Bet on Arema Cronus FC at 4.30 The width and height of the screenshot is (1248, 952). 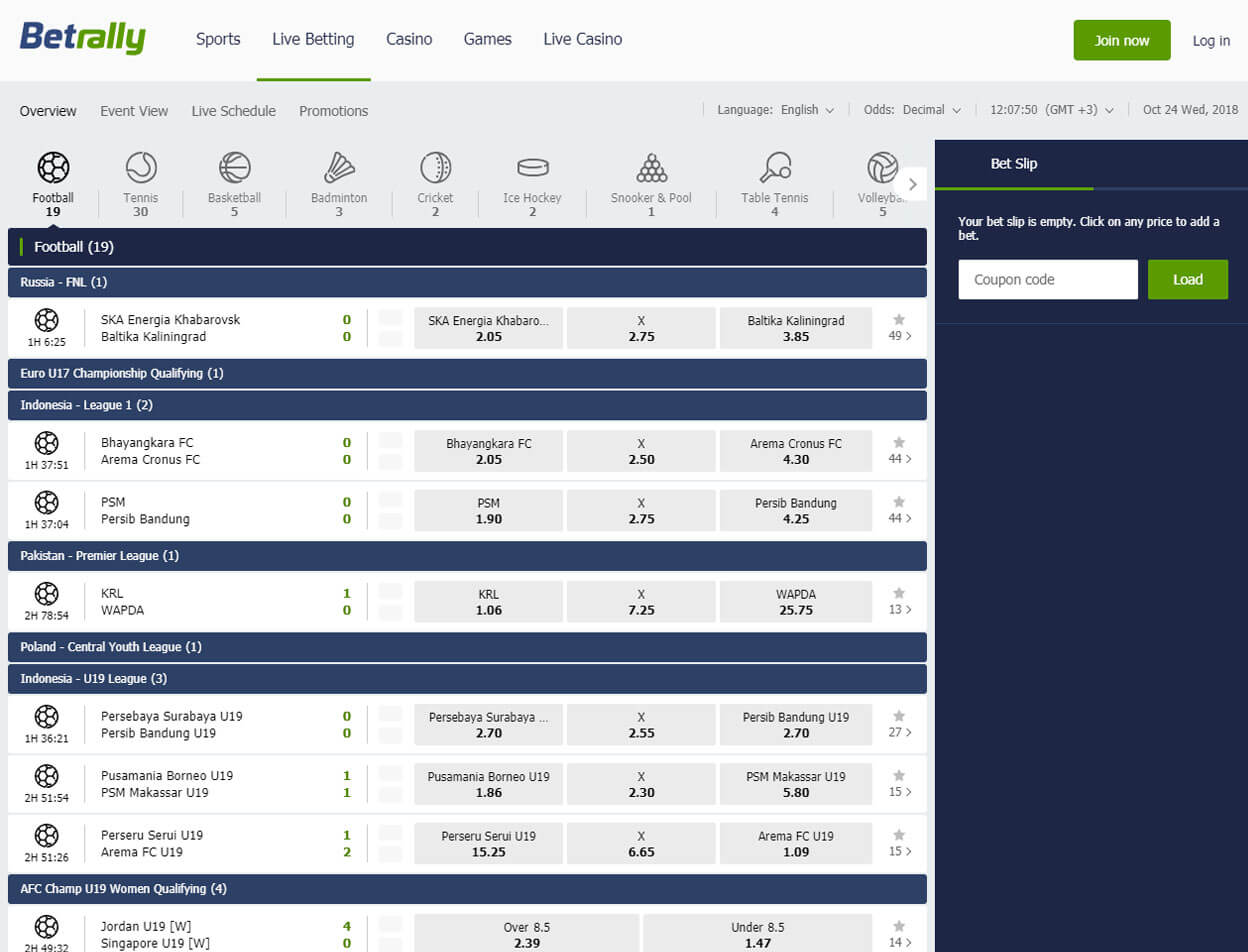pyautogui.click(x=796, y=451)
